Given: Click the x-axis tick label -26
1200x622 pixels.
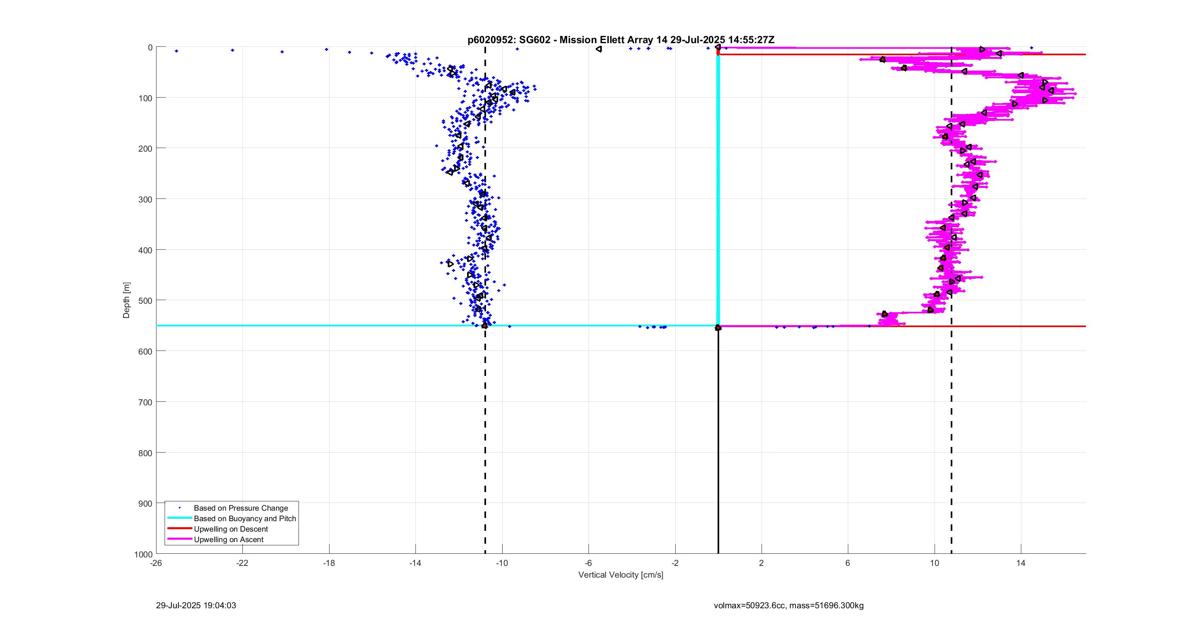Looking at the screenshot, I should pos(156,563).
